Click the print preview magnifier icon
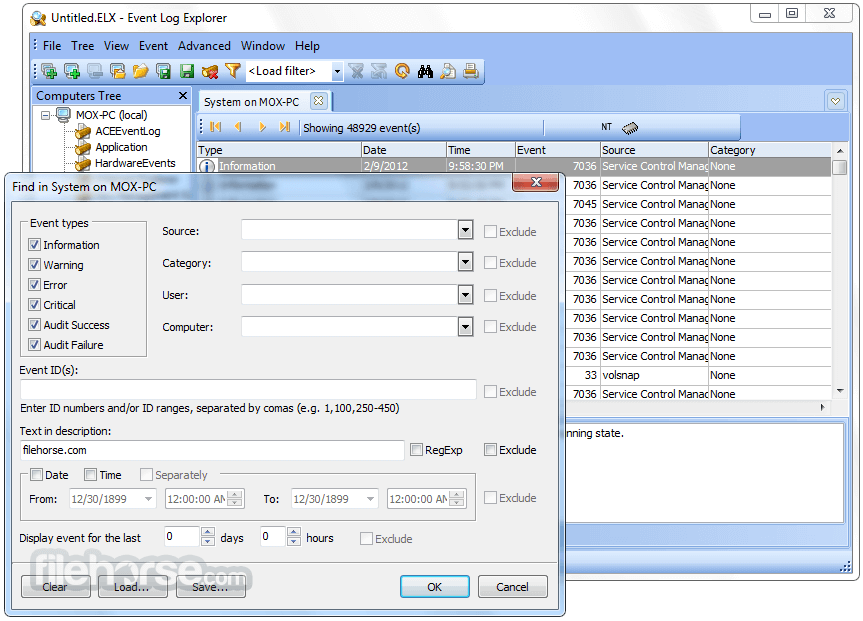The image size is (863, 621). (x=448, y=71)
